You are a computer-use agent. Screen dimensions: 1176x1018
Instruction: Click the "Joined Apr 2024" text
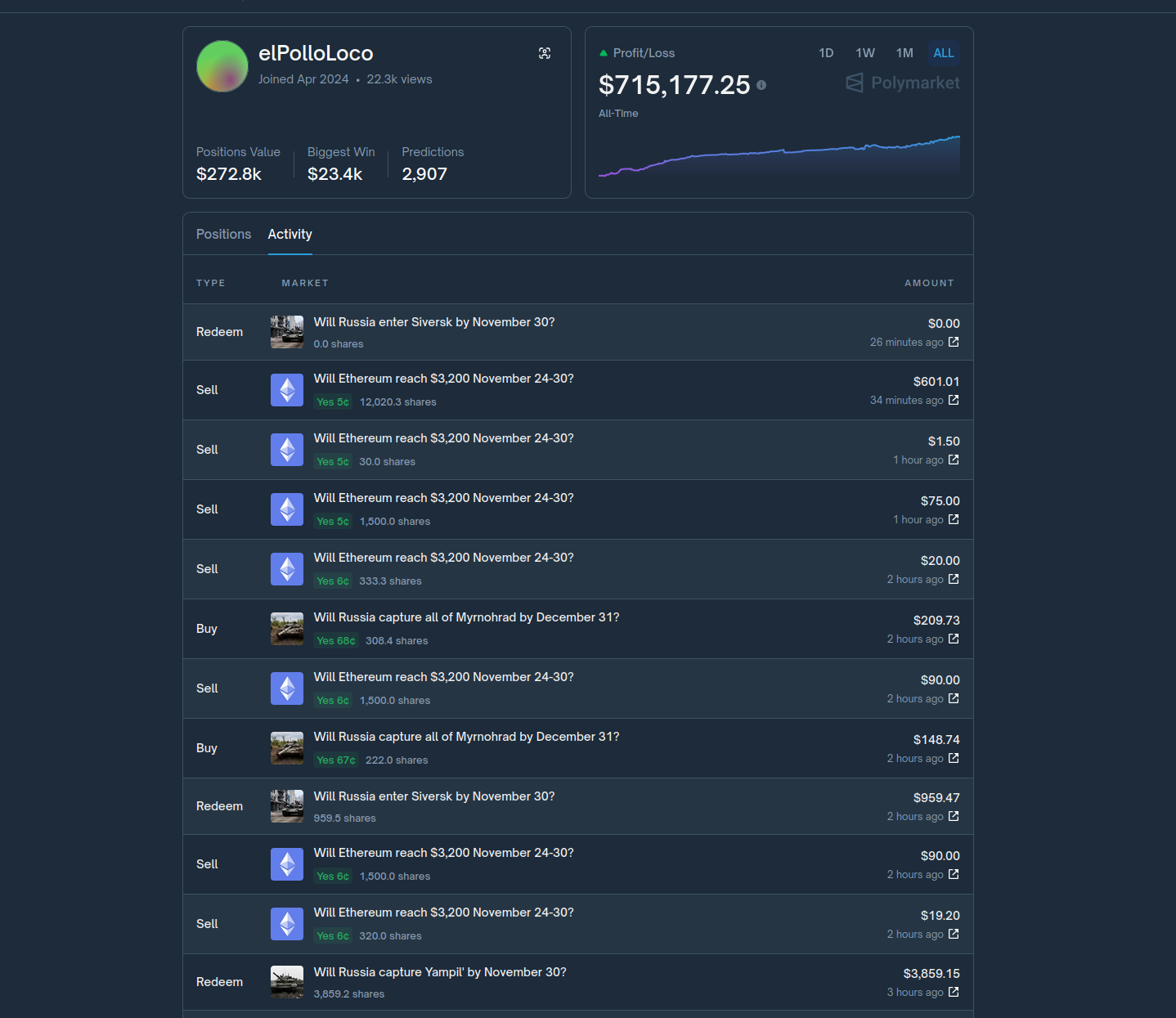point(303,79)
